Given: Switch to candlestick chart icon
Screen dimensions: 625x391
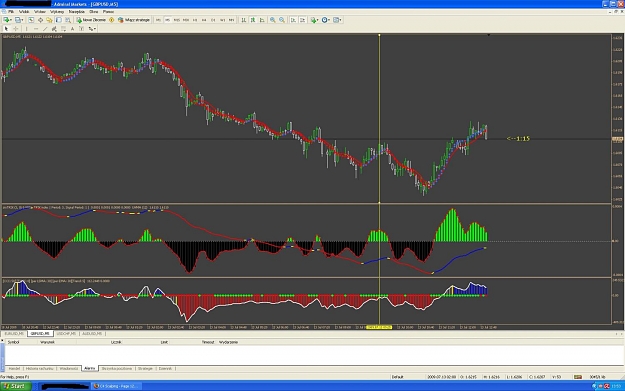Looking at the screenshot, I should click(253, 20).
